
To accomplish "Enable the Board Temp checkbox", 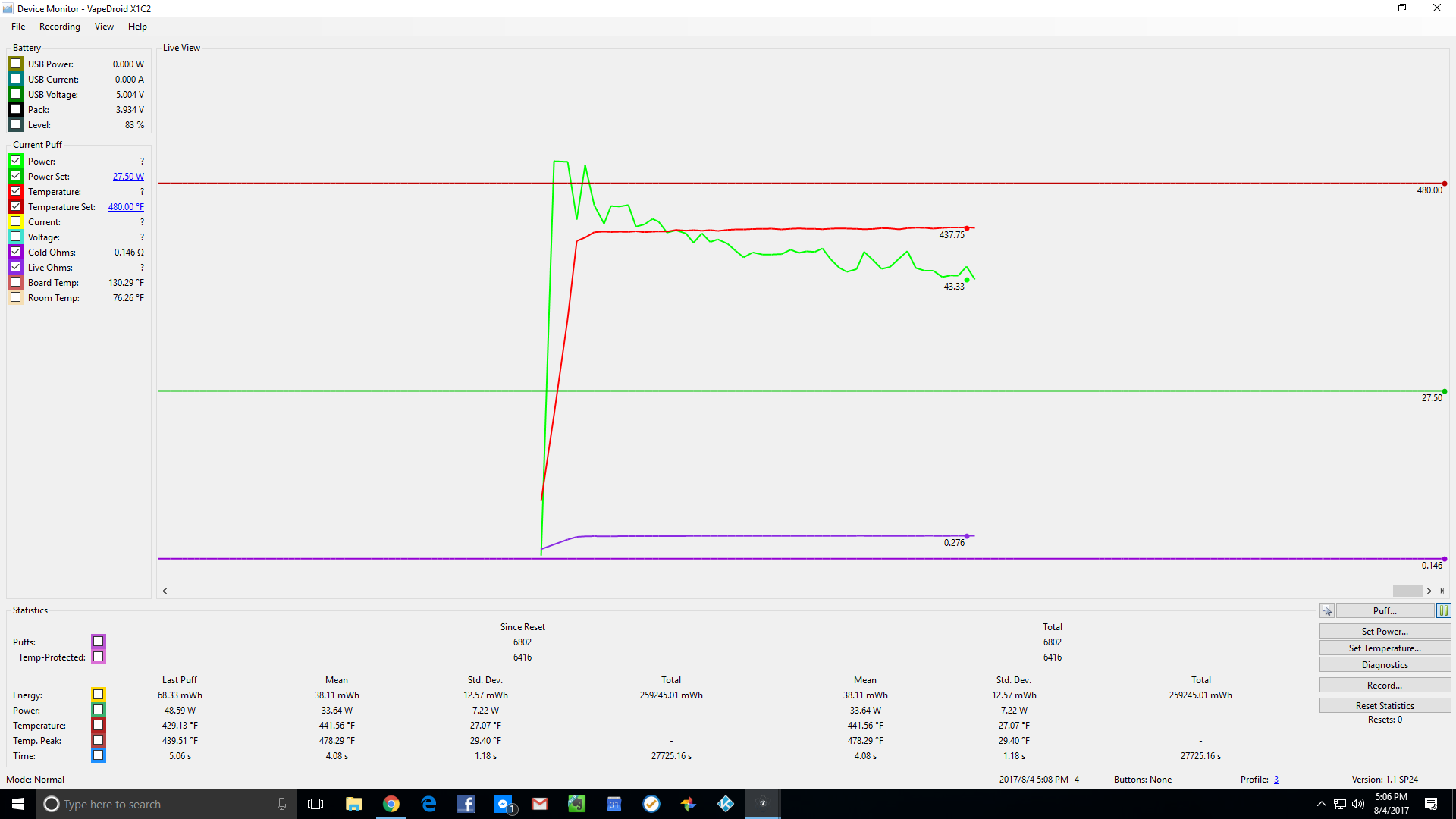I will pos(16,282).
